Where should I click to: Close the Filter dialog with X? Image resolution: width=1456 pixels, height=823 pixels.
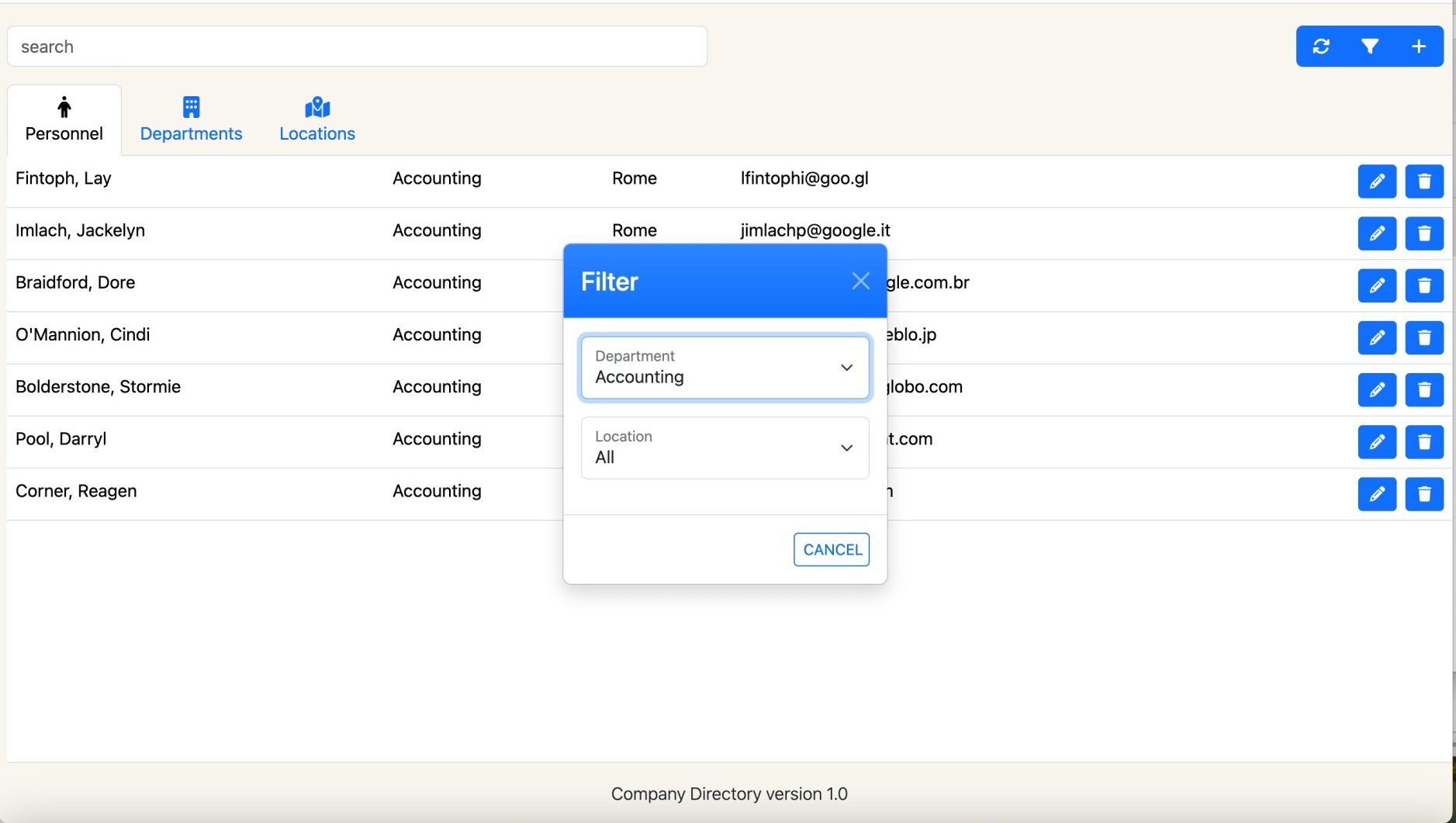pyautogui.click(x=860, y=281)
